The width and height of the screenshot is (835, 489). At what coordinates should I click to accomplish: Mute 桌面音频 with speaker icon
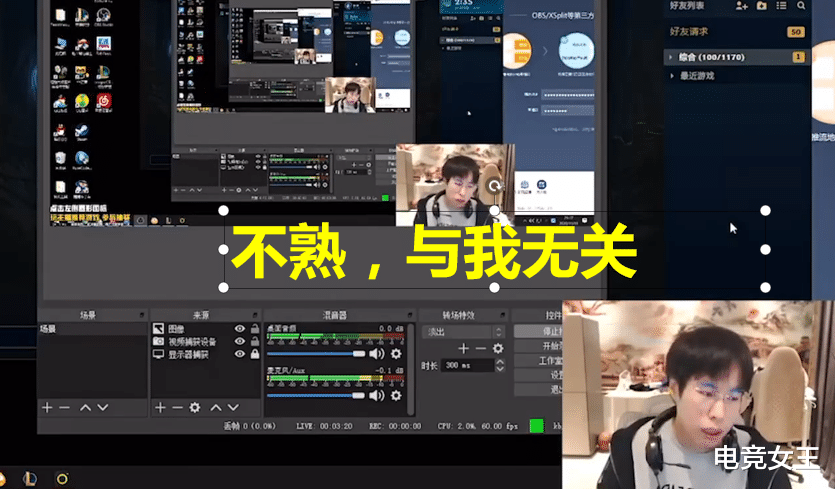377,354
